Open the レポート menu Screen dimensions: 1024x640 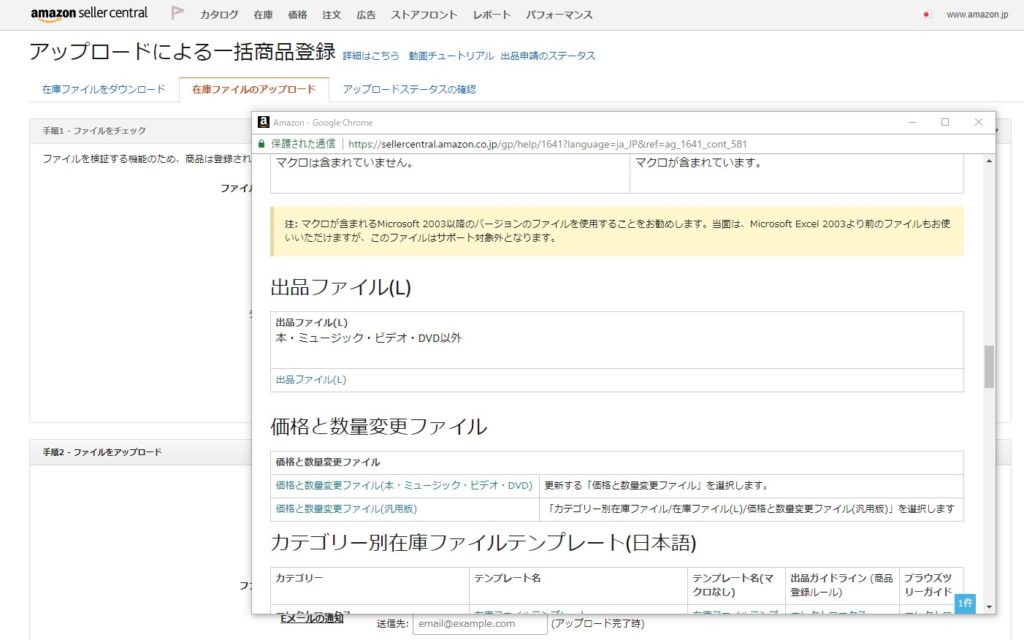click(491, 14)
